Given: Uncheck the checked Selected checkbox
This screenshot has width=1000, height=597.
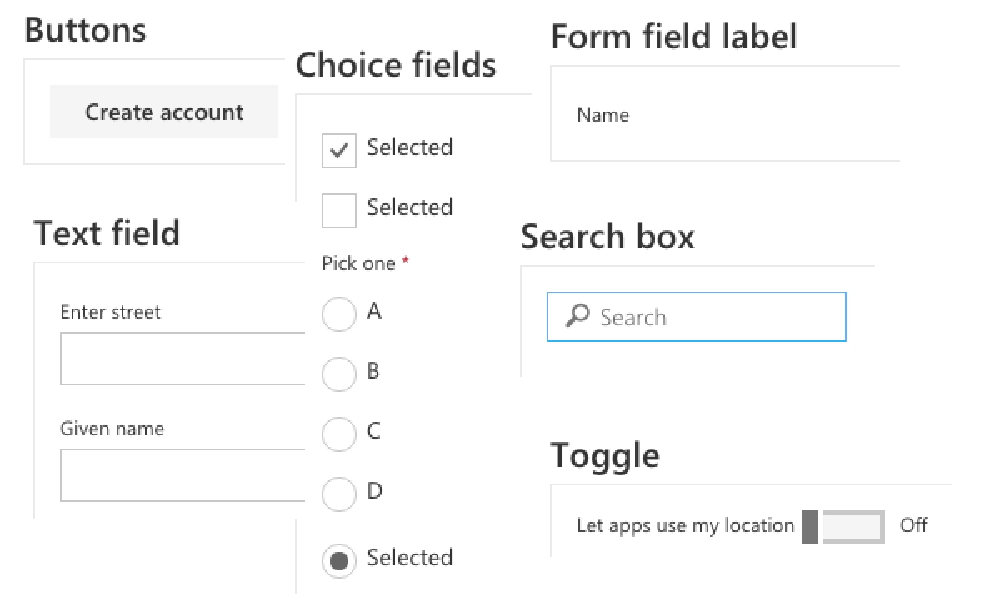Looking at the screenshot, I should (339, 151).
